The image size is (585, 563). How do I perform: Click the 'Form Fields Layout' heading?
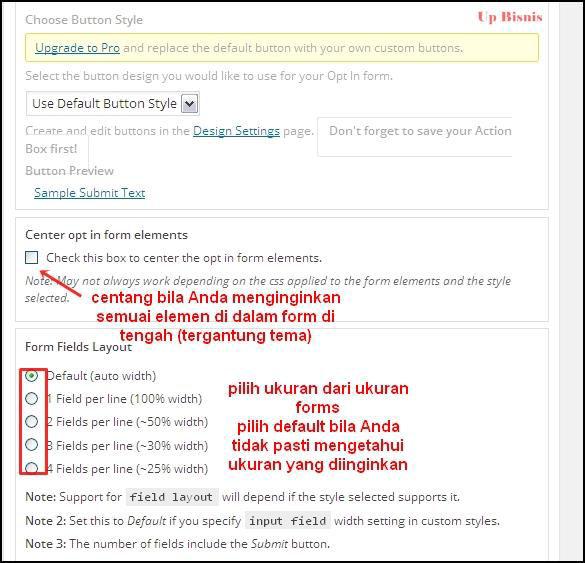pos(78,347)
